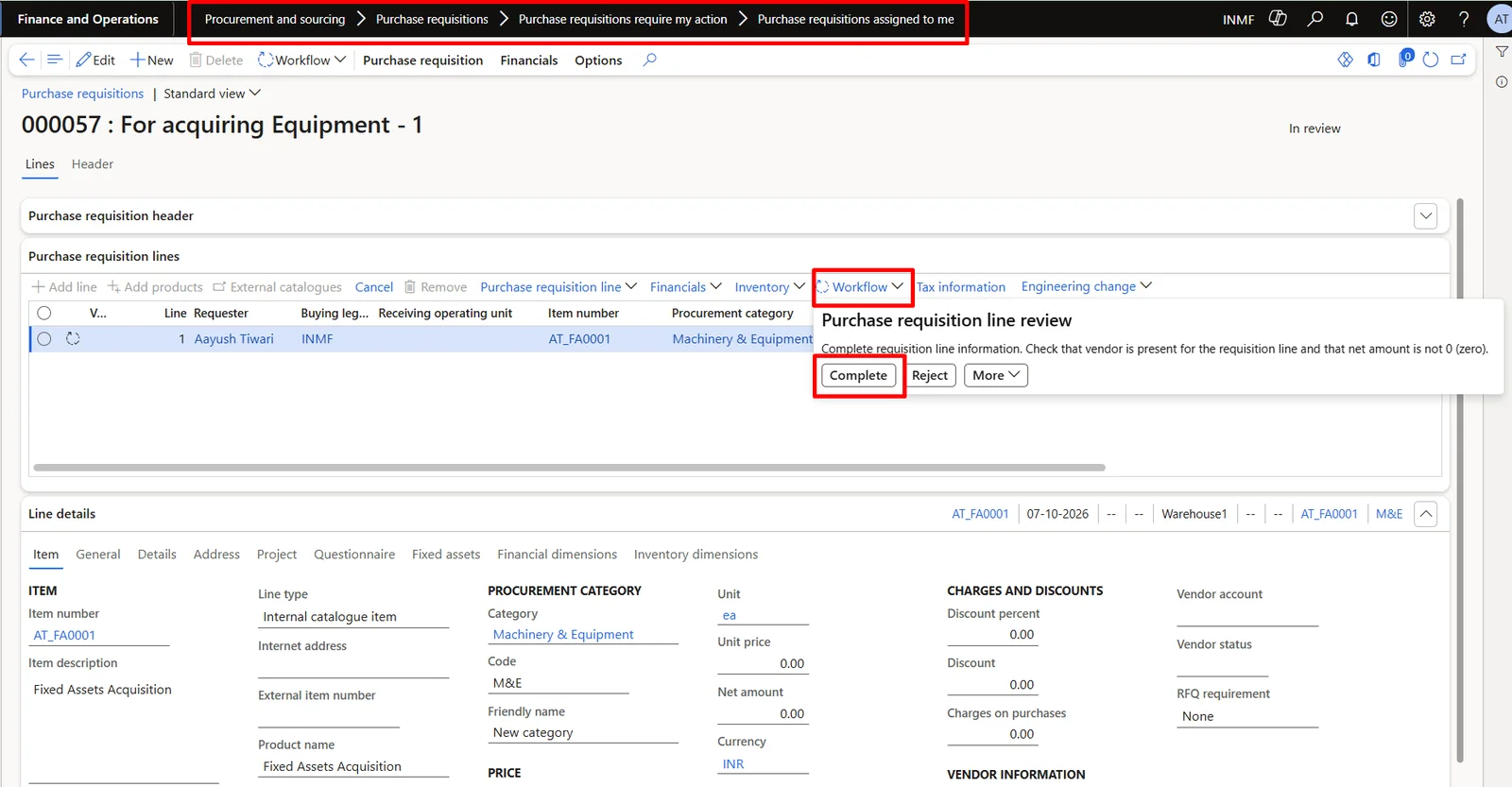
Task: Click the Edit button
Action: point(95,60)
